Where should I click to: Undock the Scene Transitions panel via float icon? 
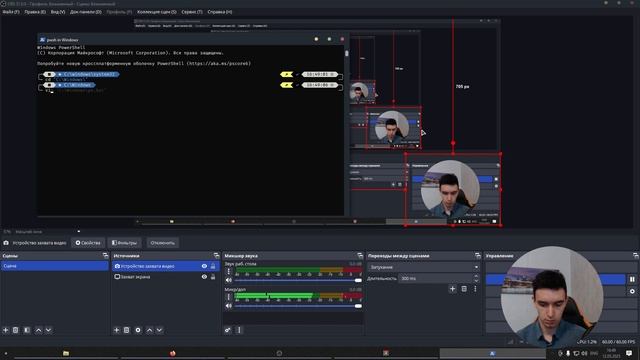point(478,256)
